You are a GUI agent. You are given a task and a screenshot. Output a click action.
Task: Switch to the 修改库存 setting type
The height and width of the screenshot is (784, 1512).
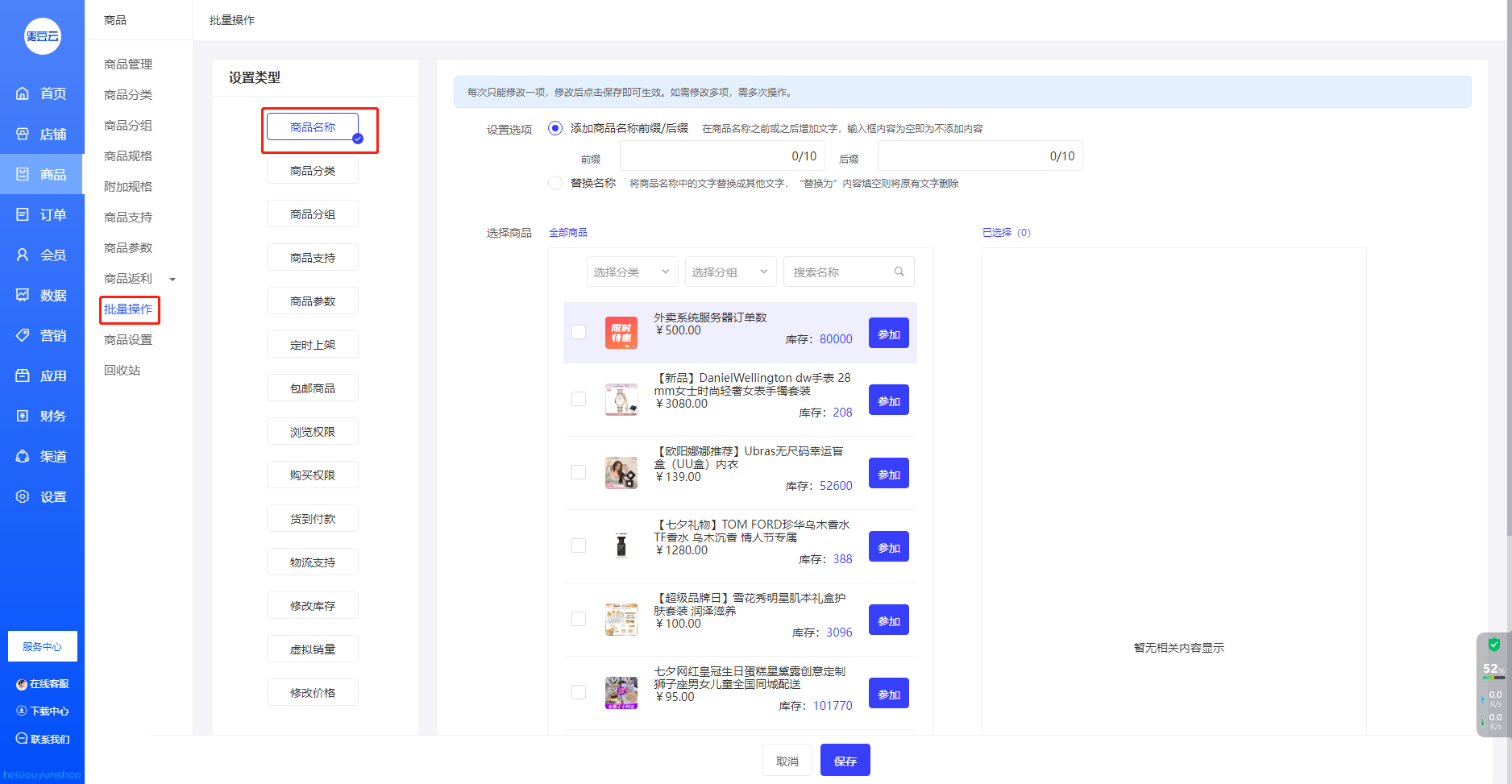coord(313,606)
